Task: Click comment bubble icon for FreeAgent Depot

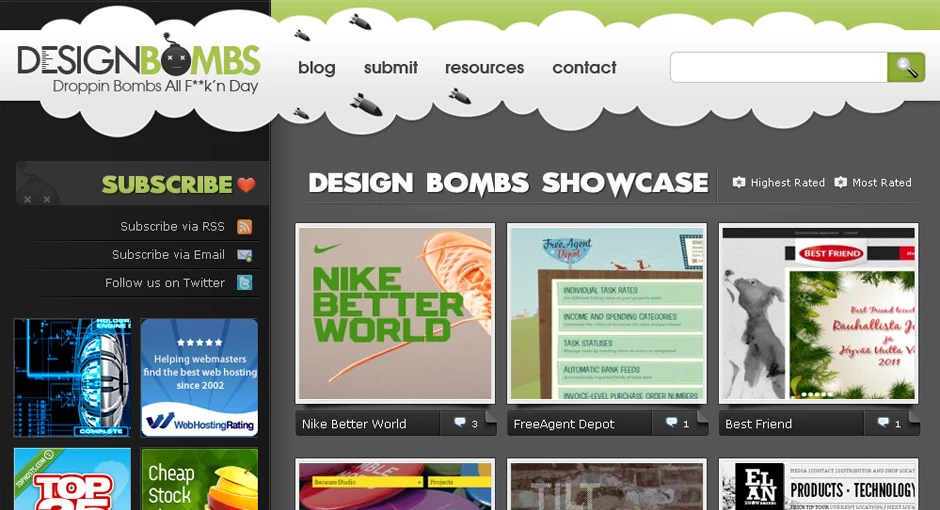Action: [671, 423]
